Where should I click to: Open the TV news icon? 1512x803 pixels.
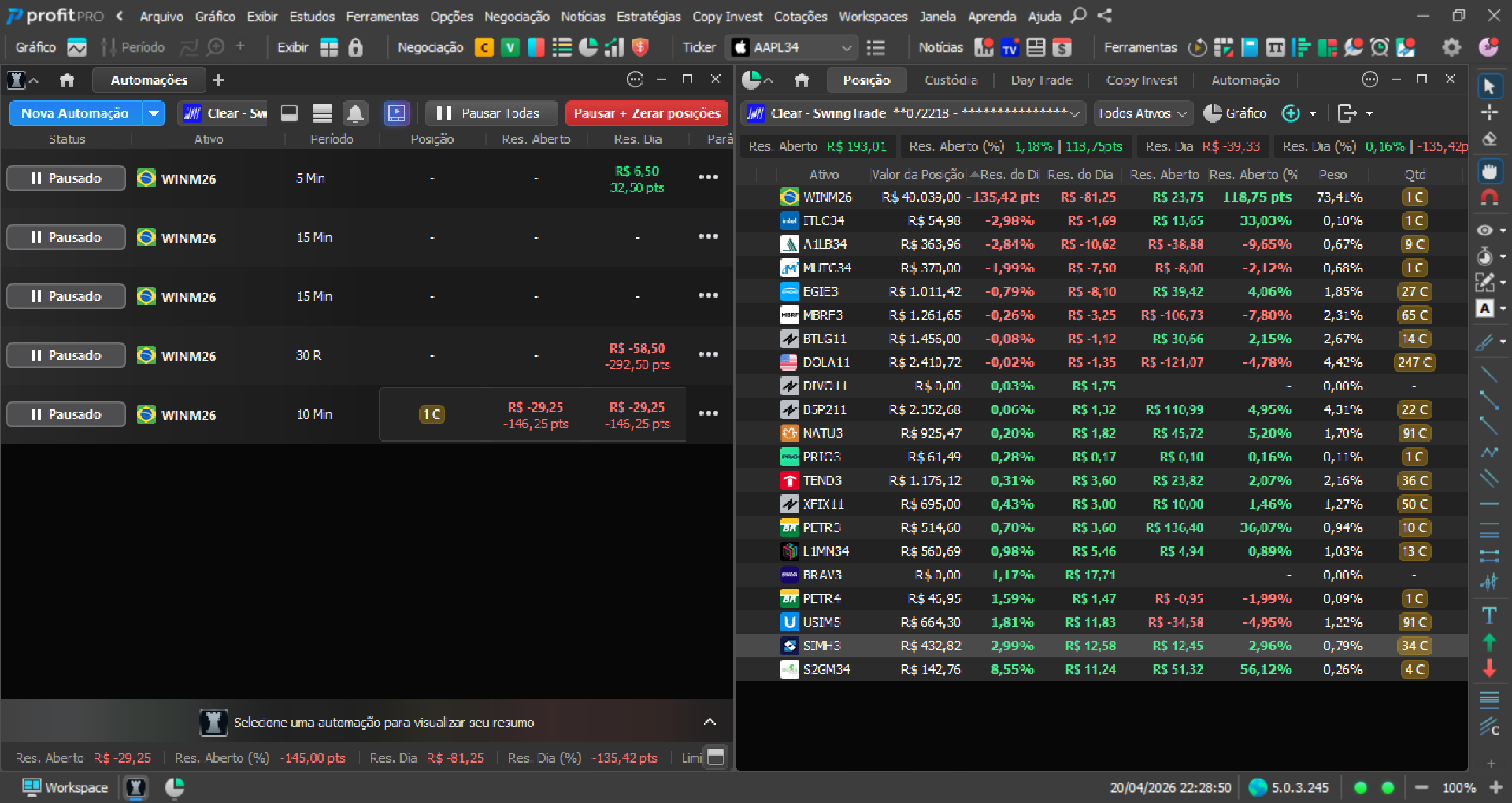[1010, 47]
